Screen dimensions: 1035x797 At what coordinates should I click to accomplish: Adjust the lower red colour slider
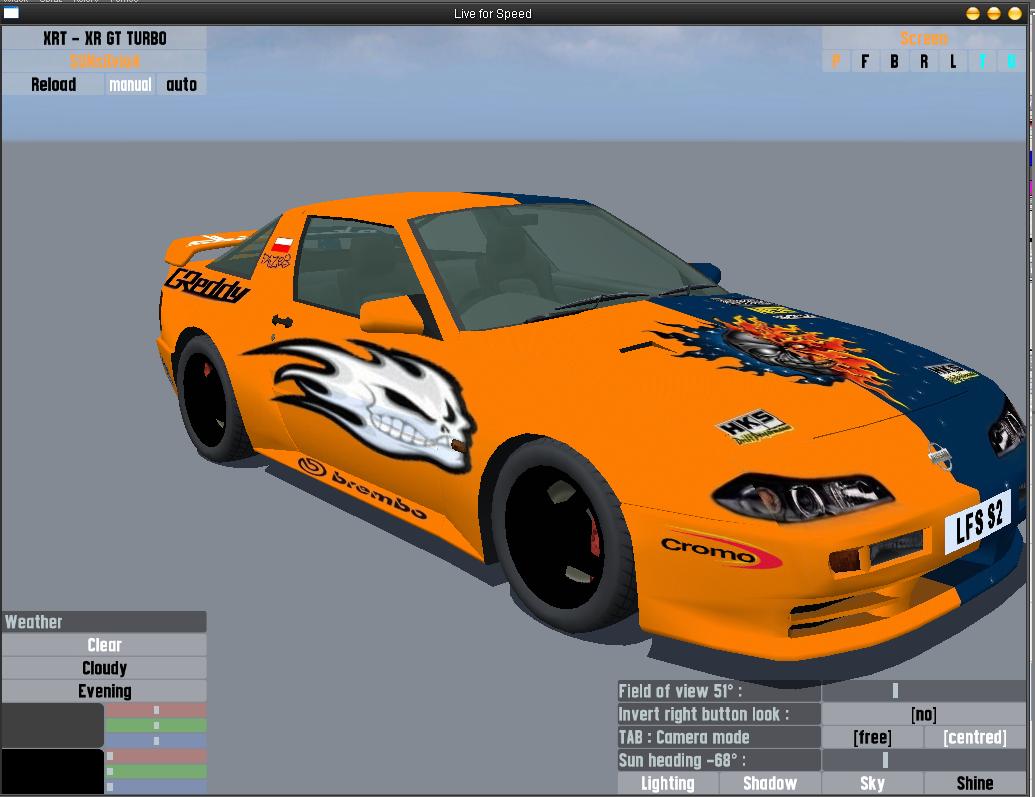tap(156, 756)
